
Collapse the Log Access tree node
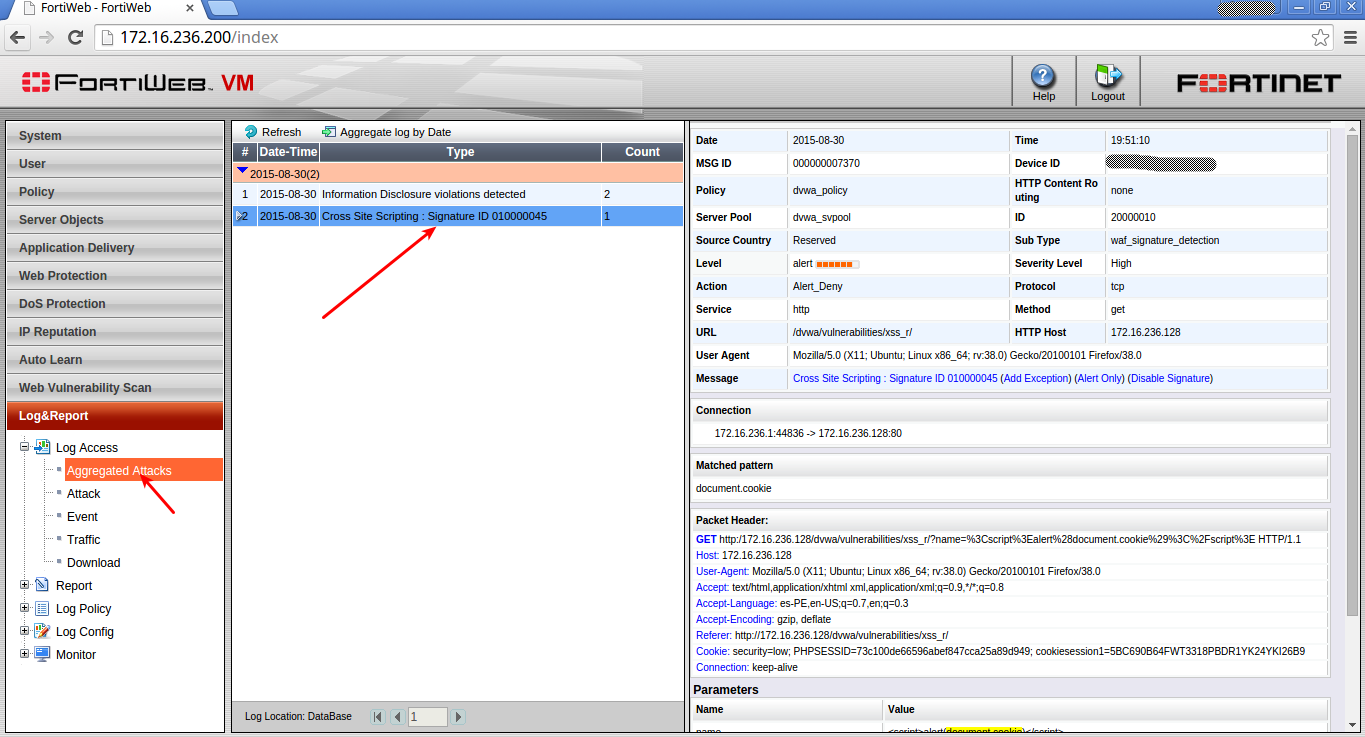pos(25,447)
